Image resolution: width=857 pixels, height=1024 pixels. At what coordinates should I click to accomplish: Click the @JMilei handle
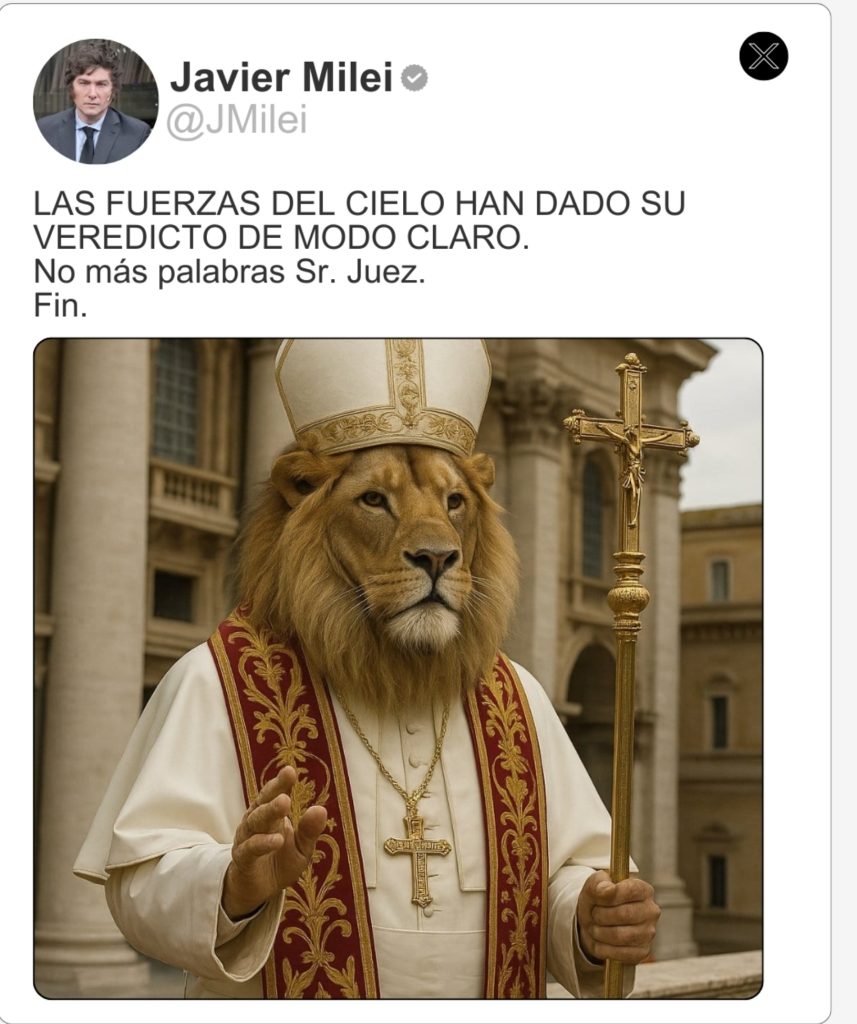coord(236,121)
